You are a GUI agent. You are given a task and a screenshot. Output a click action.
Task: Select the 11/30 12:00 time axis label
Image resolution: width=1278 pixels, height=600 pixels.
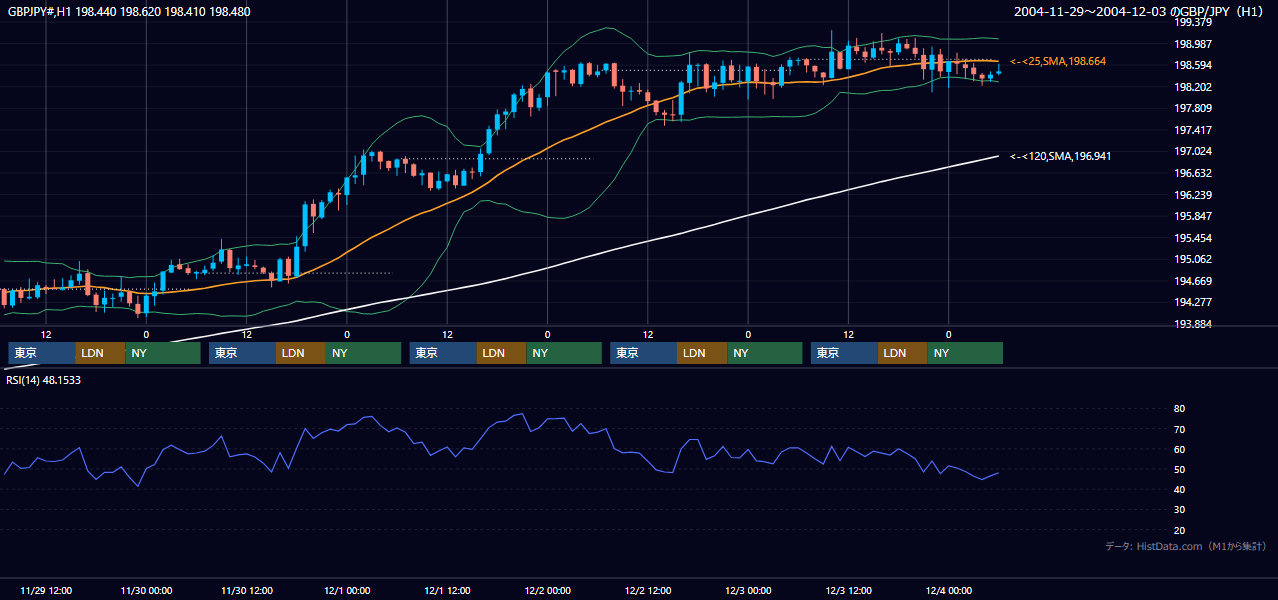[246, 590]
